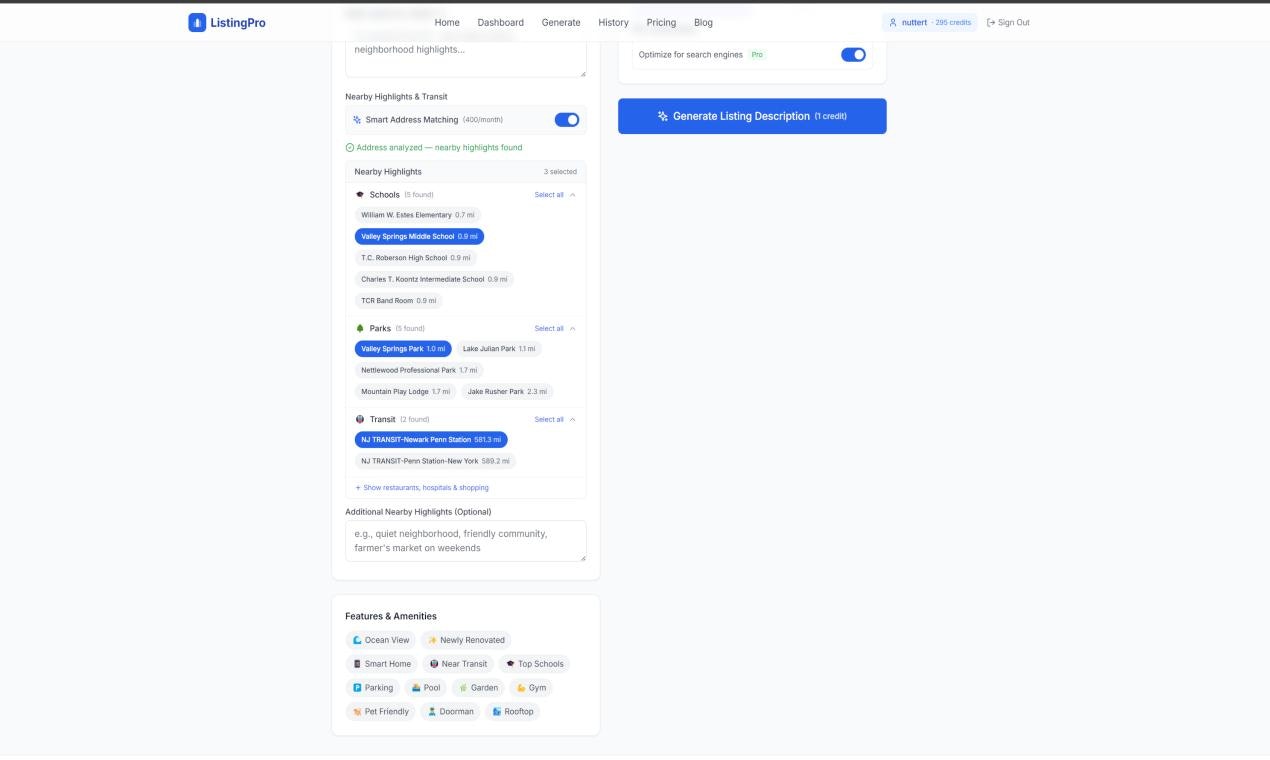Image resolution: width=1270 pixels, height=760 pixels.
Task: Open the History nav item
Action: point(614,22)
